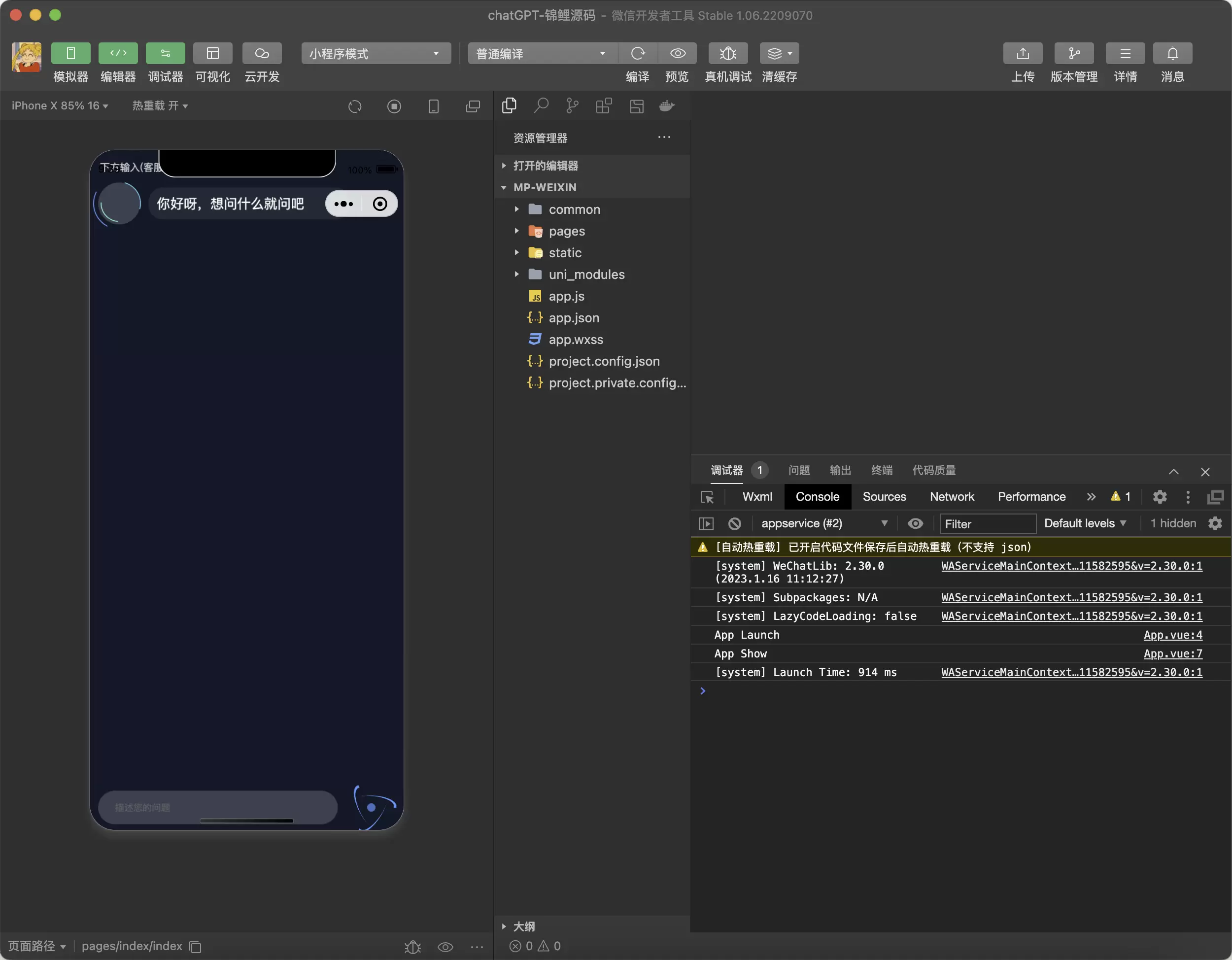Open devtools settings gear icon
1232x960 pixels.
pyautogui.click(x=1159, y=496)
